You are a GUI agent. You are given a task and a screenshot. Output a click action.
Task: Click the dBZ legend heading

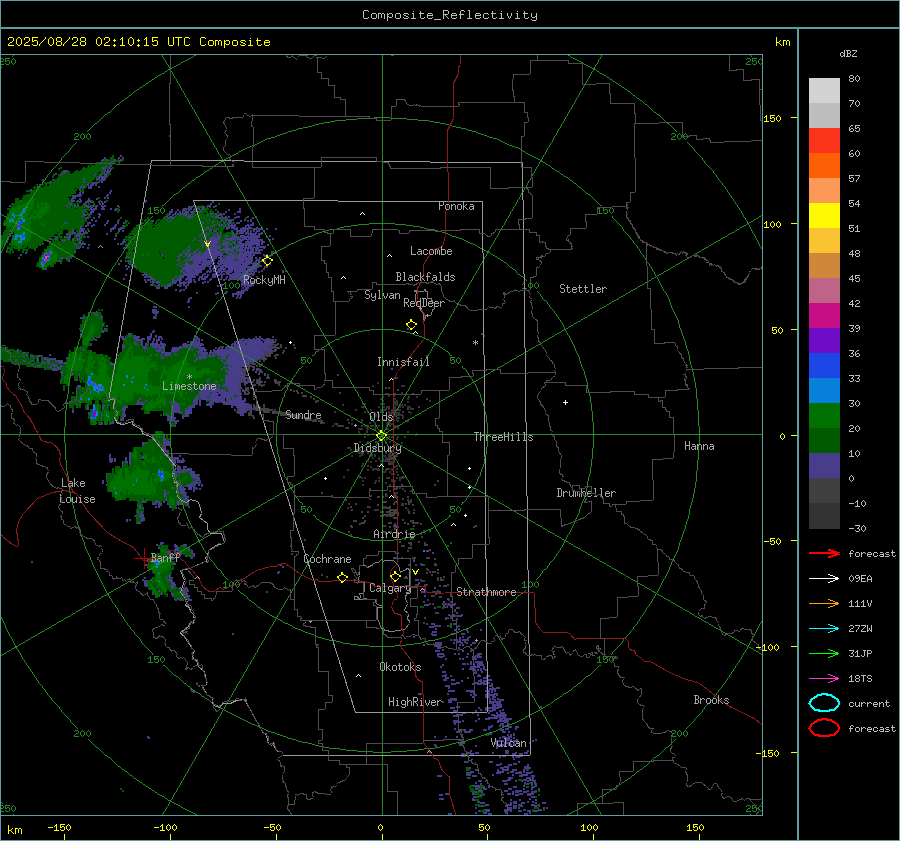tap(848, 54)
